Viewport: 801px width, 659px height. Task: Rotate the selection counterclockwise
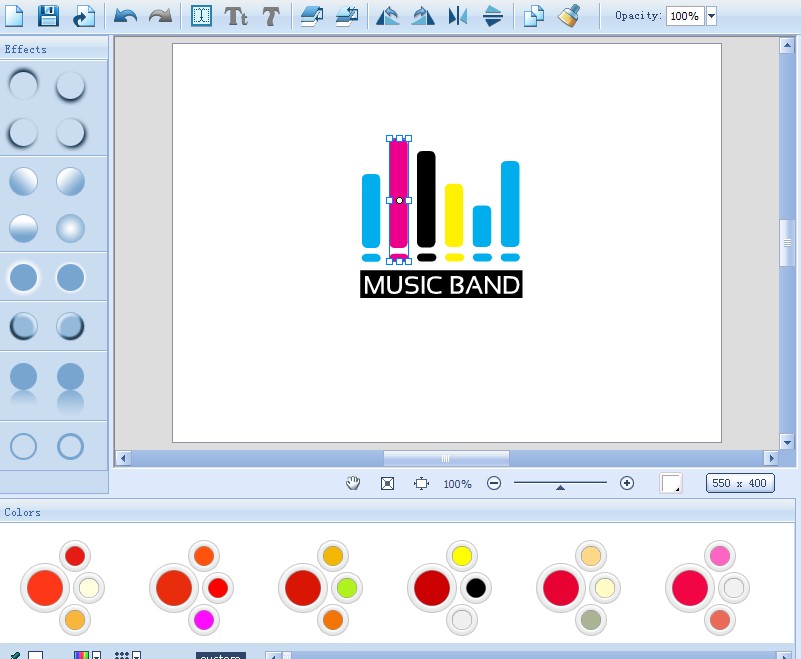pos(388,16)
